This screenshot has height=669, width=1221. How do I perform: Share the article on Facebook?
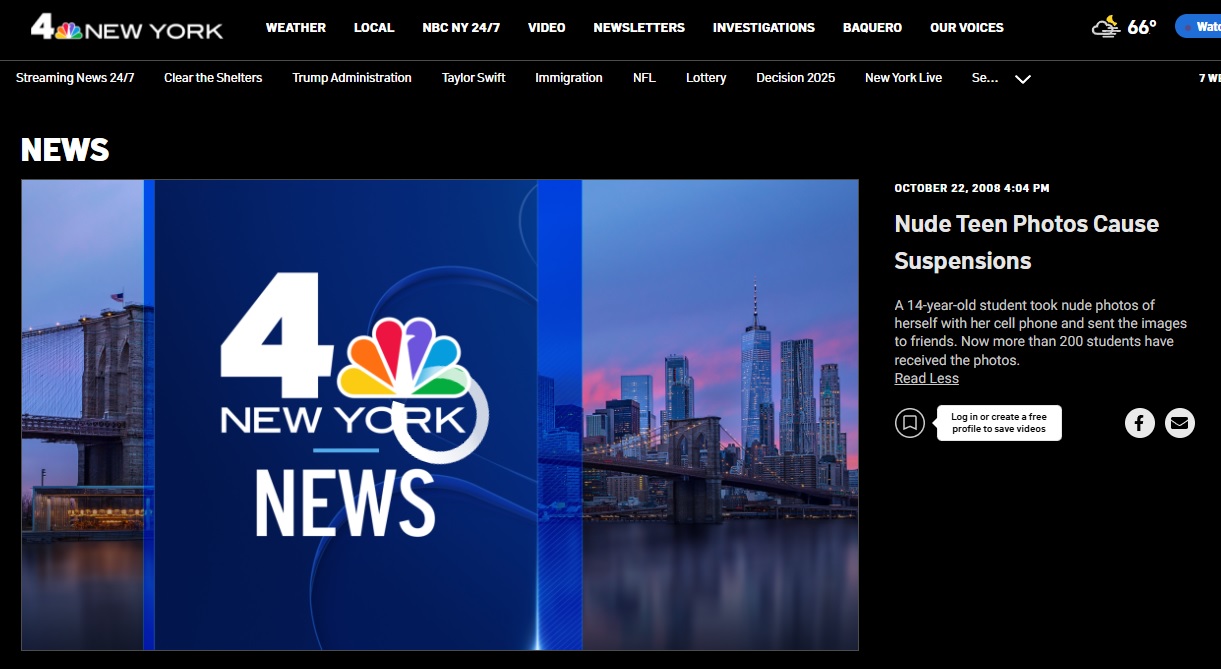coord(1140,423)
